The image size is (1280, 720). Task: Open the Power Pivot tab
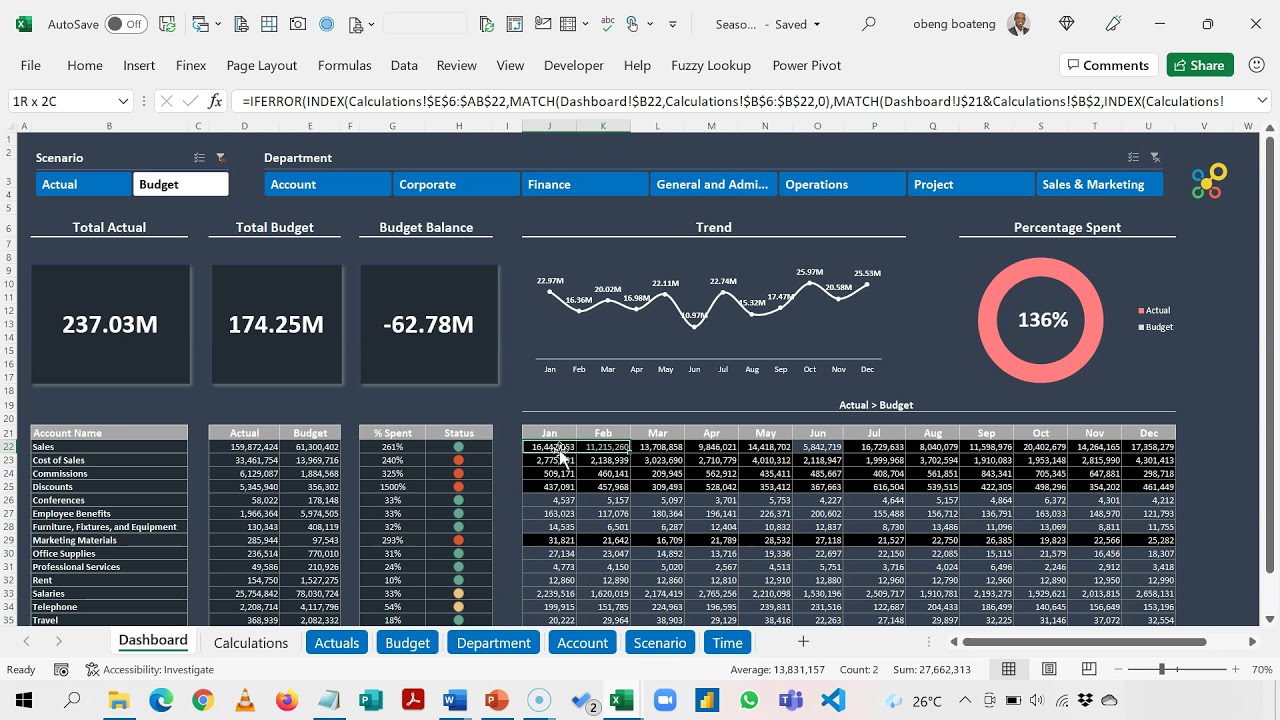pyautogui.click(x=807, y=65)
